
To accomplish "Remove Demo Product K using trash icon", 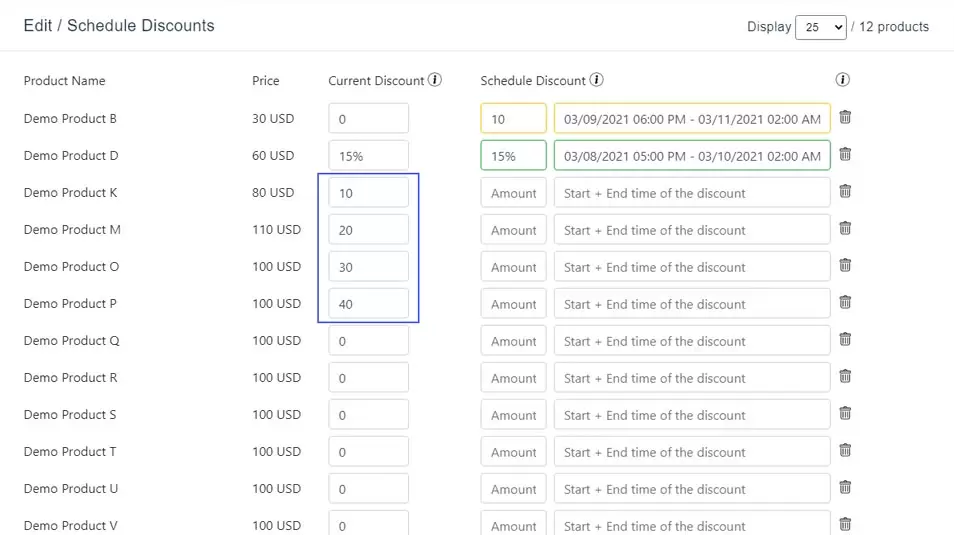I will tap(845, 191).
